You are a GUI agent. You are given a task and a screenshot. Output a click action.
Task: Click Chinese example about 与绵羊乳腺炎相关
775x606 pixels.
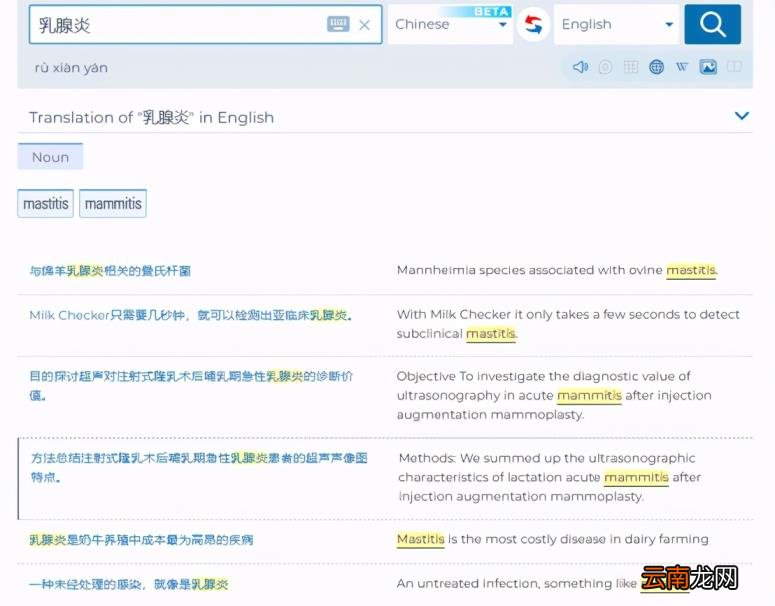click(110, 271)
